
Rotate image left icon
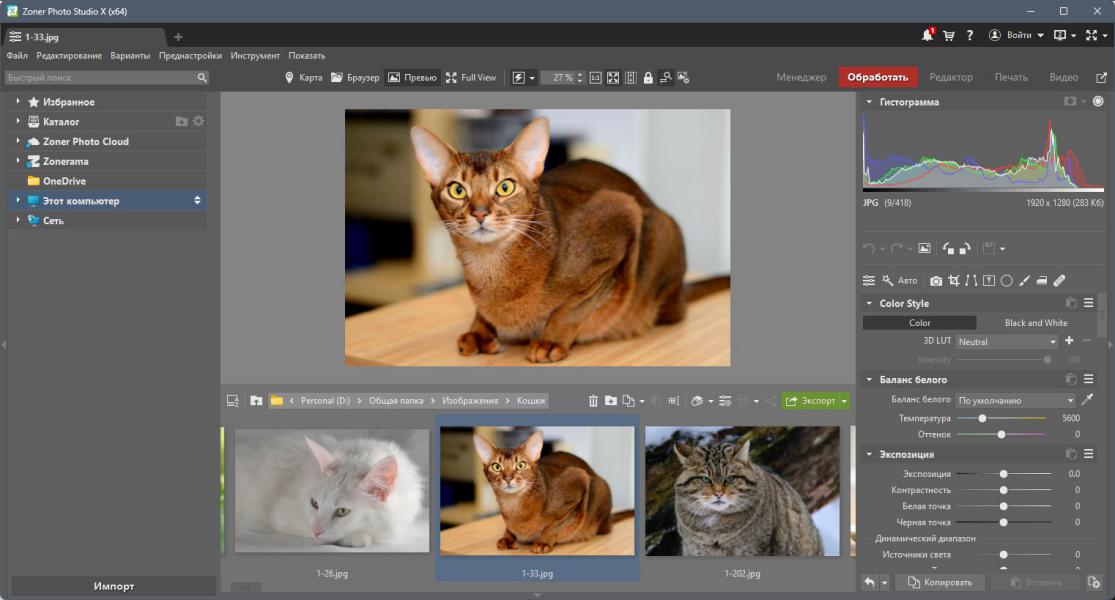pyautogui.click(x=948, y=248)
